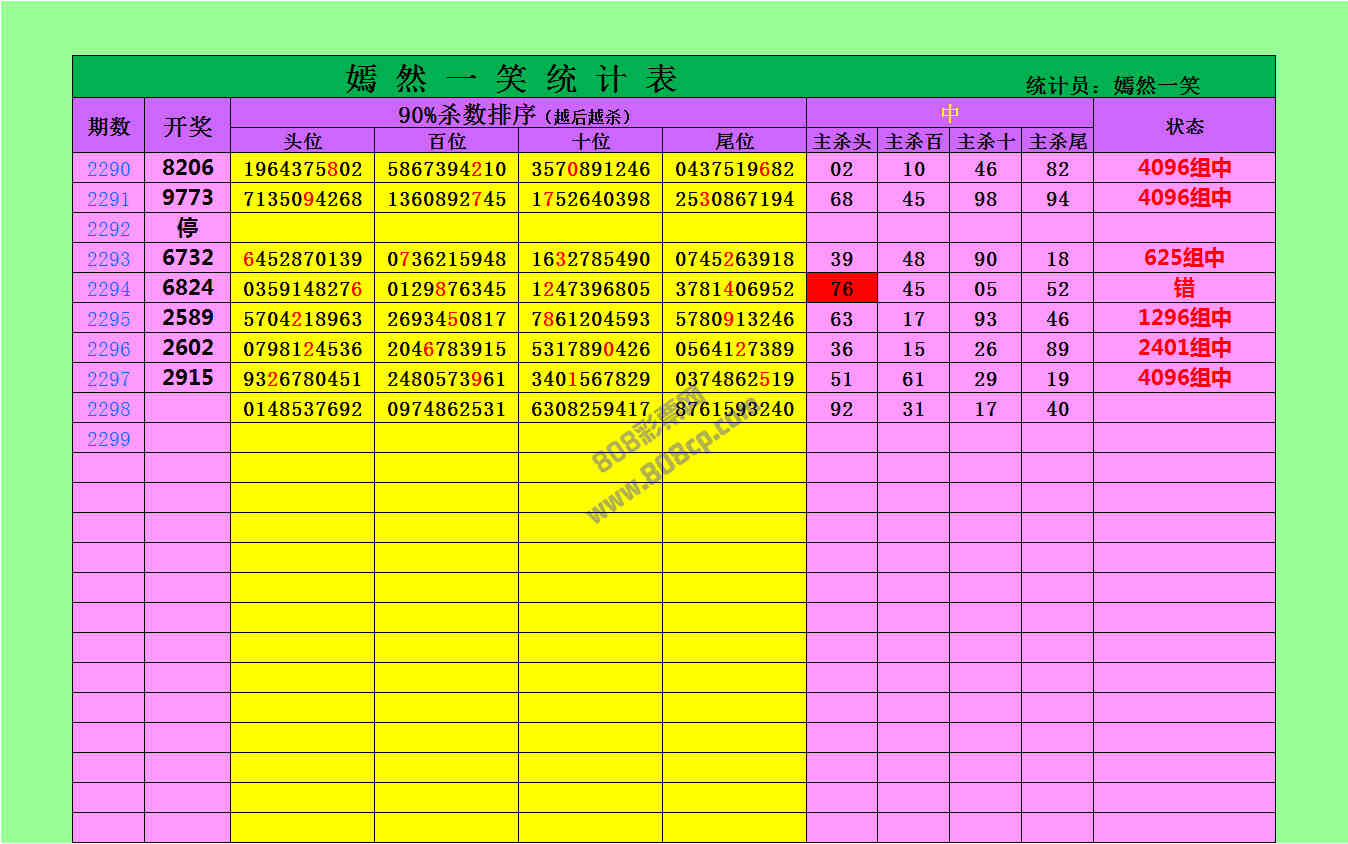Click the 停 cell in row 2292
The image size is (1348, 844).
pos(188,228)
